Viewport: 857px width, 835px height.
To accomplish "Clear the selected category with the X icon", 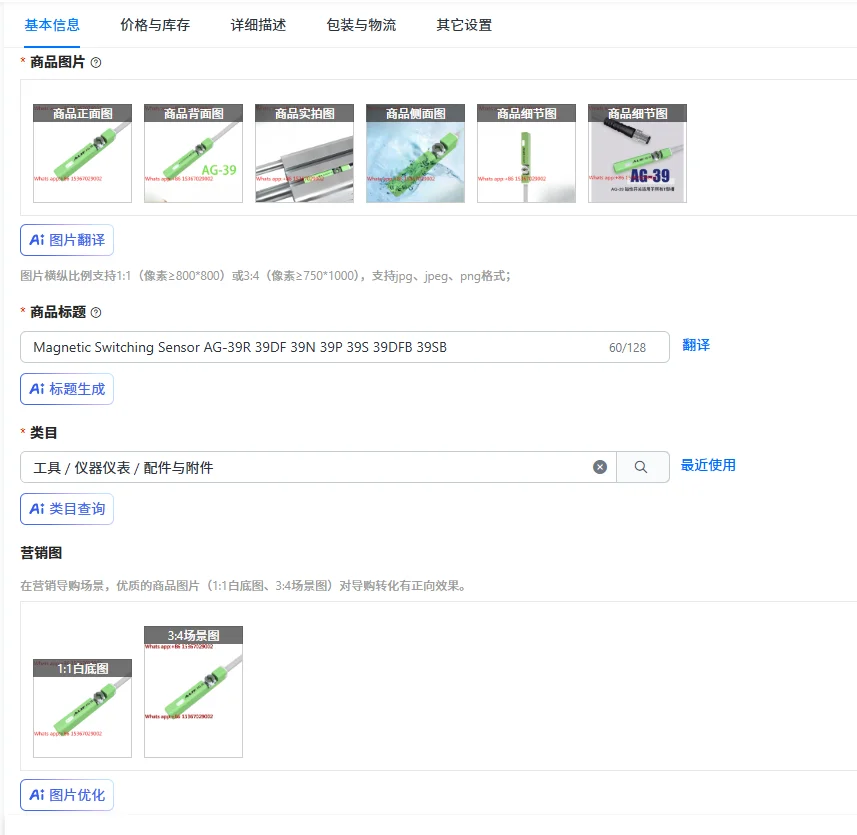I will click(600, 467).
